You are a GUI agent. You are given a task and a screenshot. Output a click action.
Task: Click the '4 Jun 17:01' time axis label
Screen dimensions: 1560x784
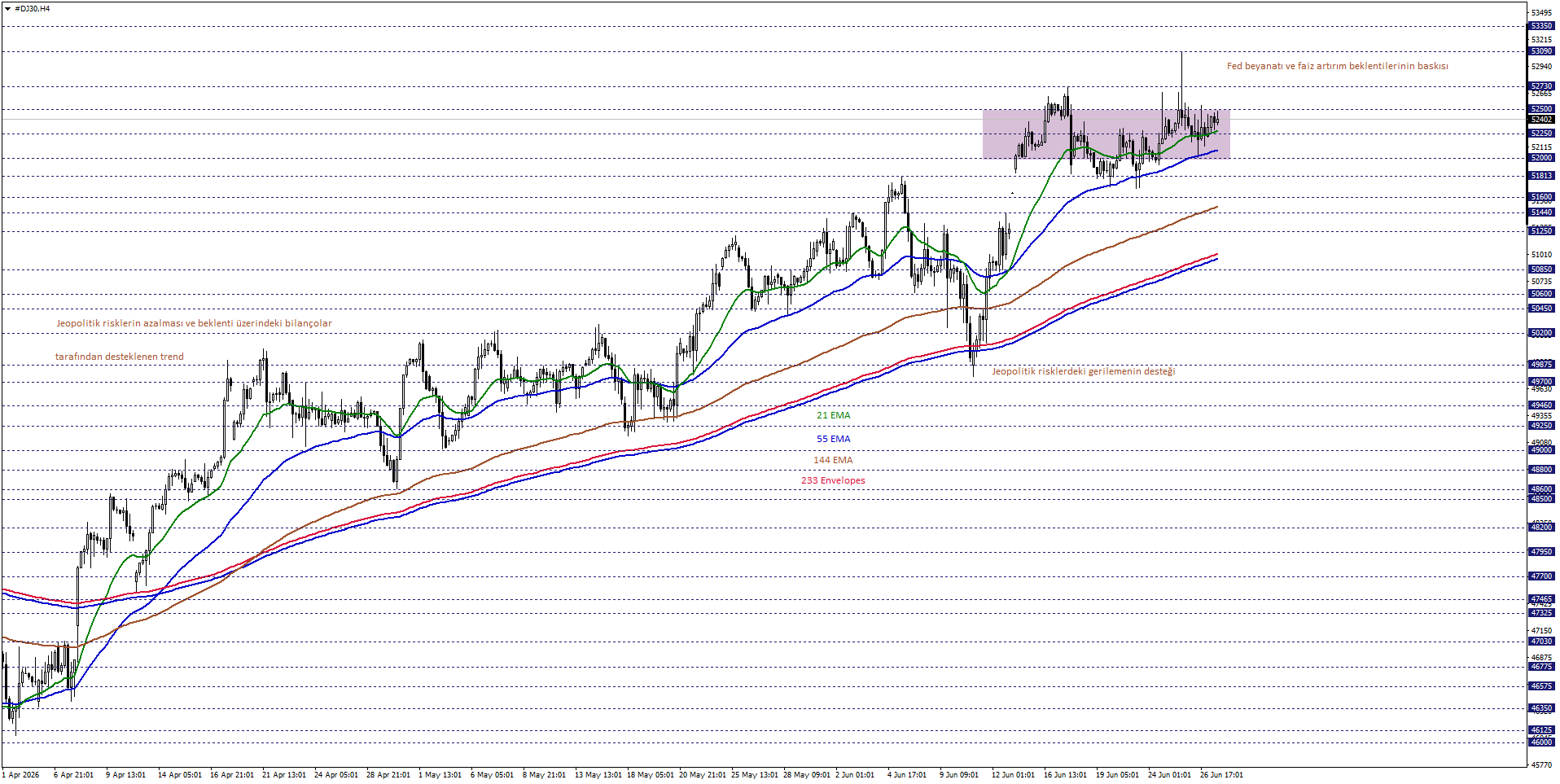click(906, 775)
